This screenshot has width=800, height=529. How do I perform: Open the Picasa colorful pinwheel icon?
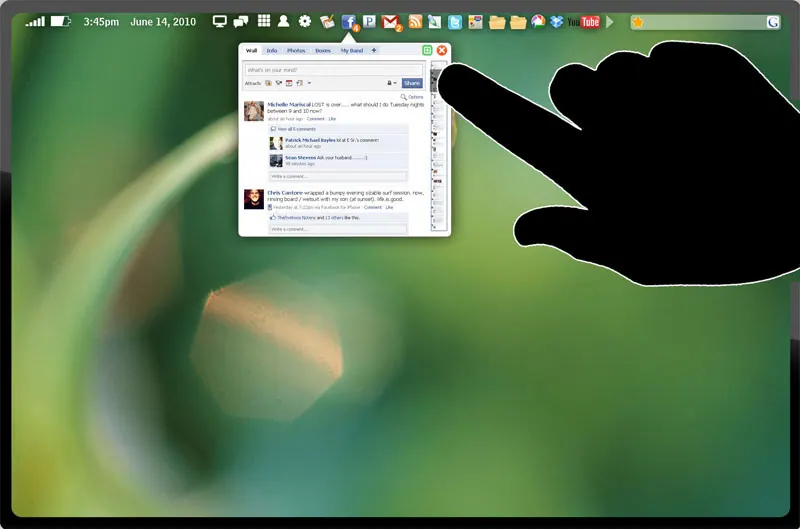(x=538, y=21)
